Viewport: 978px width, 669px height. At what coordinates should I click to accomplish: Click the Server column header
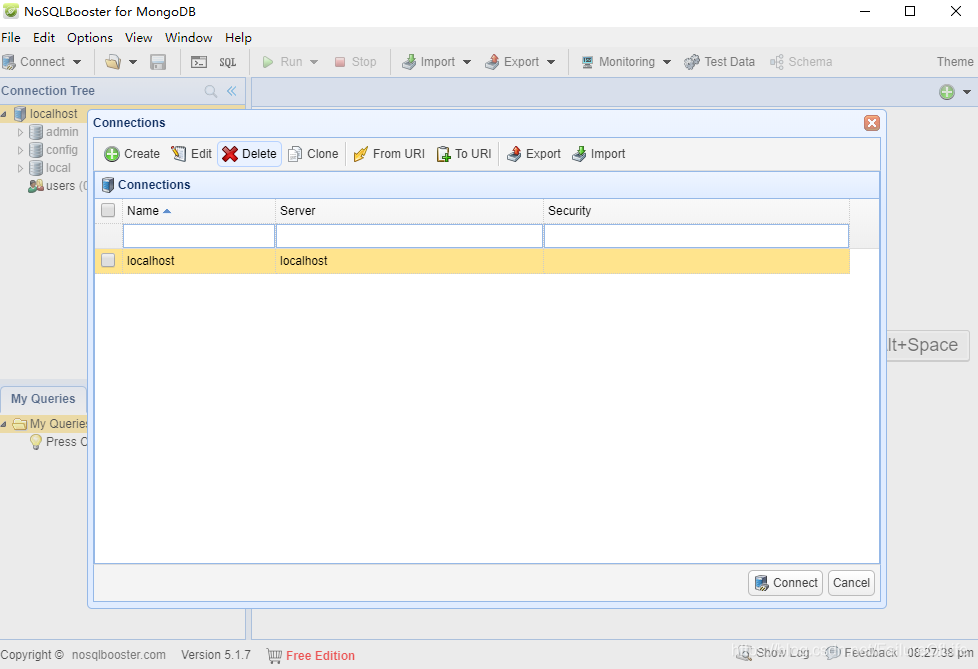point(409,211)
